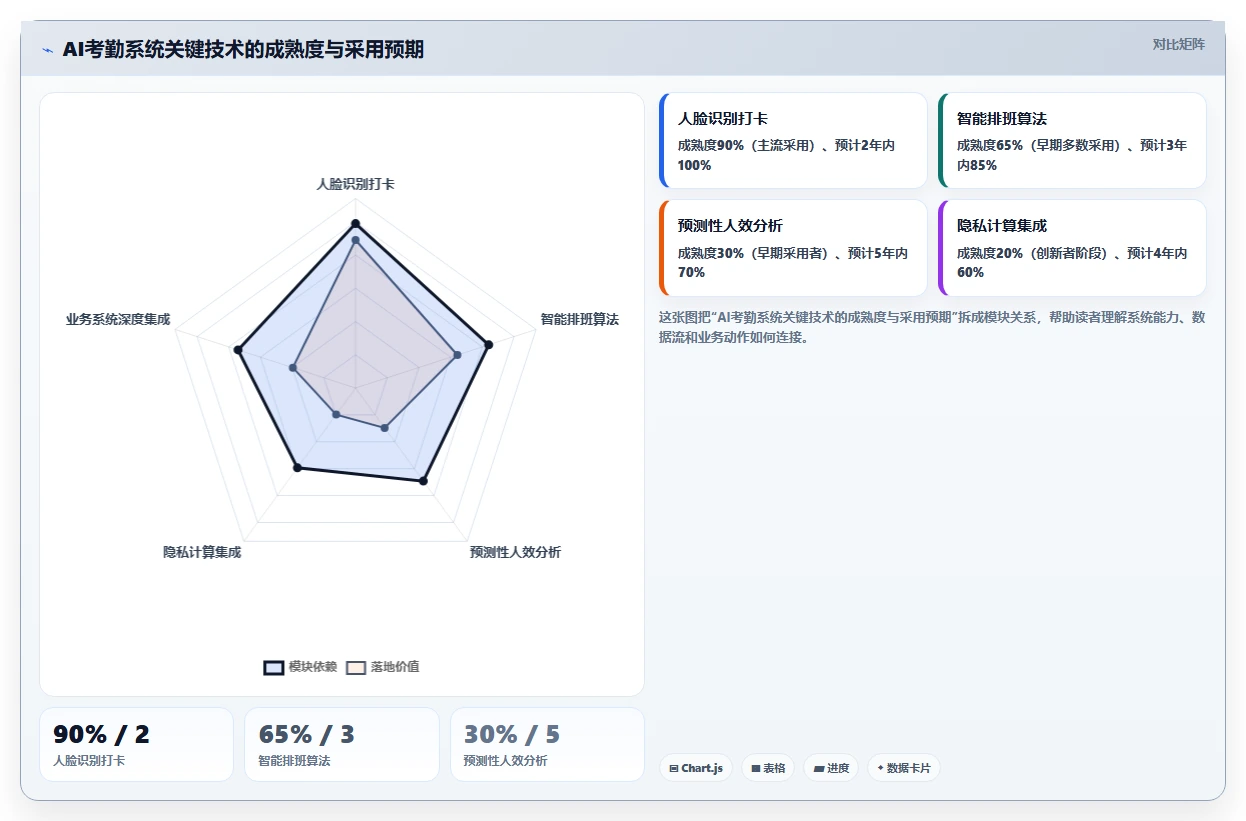1246x821 pixels.
Task: Click the 65% / 3 stat card
Action: pyautogui.click(x=342, y=744)
